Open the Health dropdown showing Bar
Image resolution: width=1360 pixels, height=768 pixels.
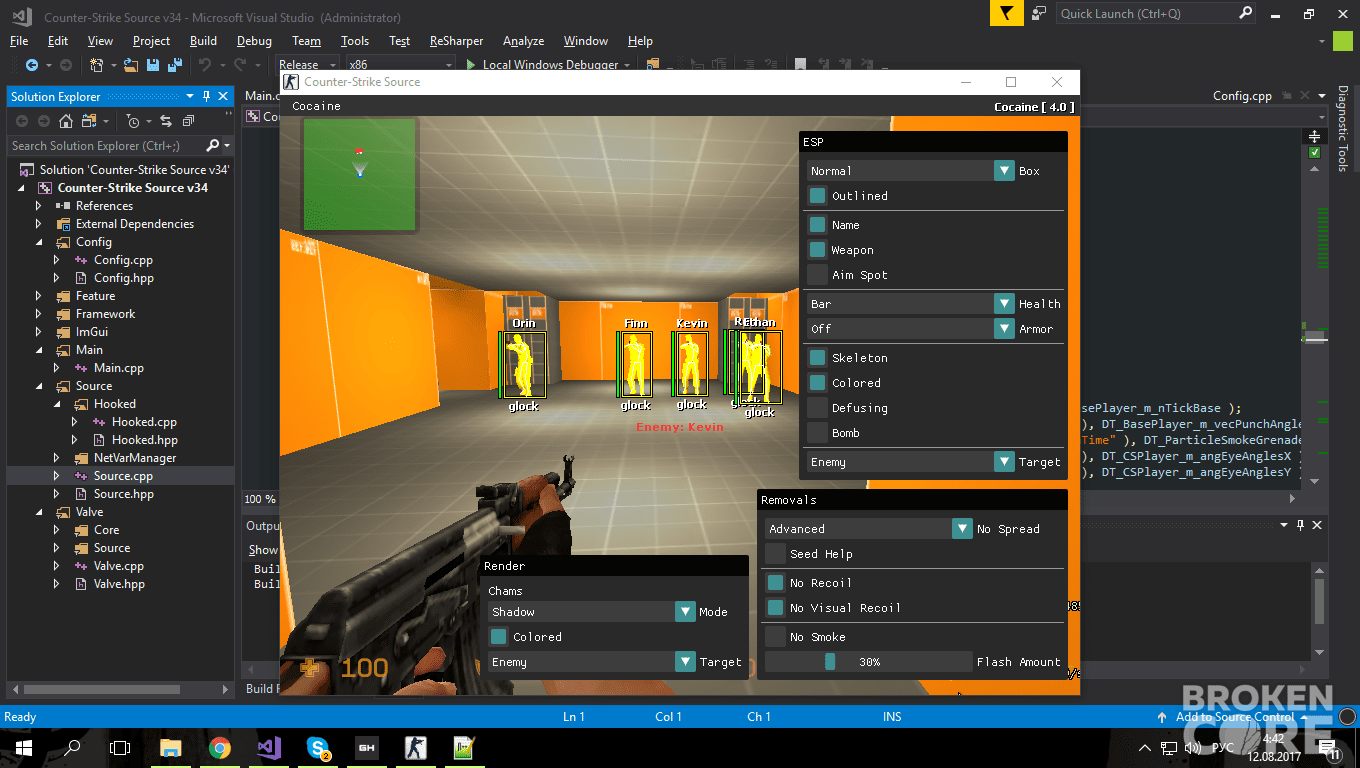point(911,304)
